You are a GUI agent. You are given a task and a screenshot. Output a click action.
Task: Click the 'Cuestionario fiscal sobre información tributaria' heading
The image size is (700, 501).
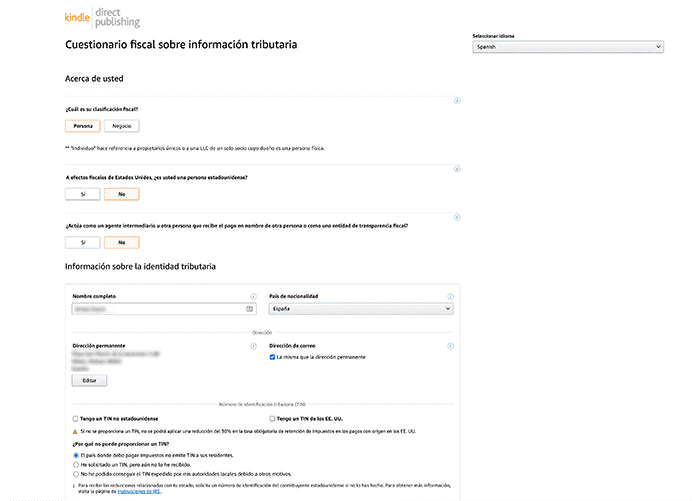[181, 45]
